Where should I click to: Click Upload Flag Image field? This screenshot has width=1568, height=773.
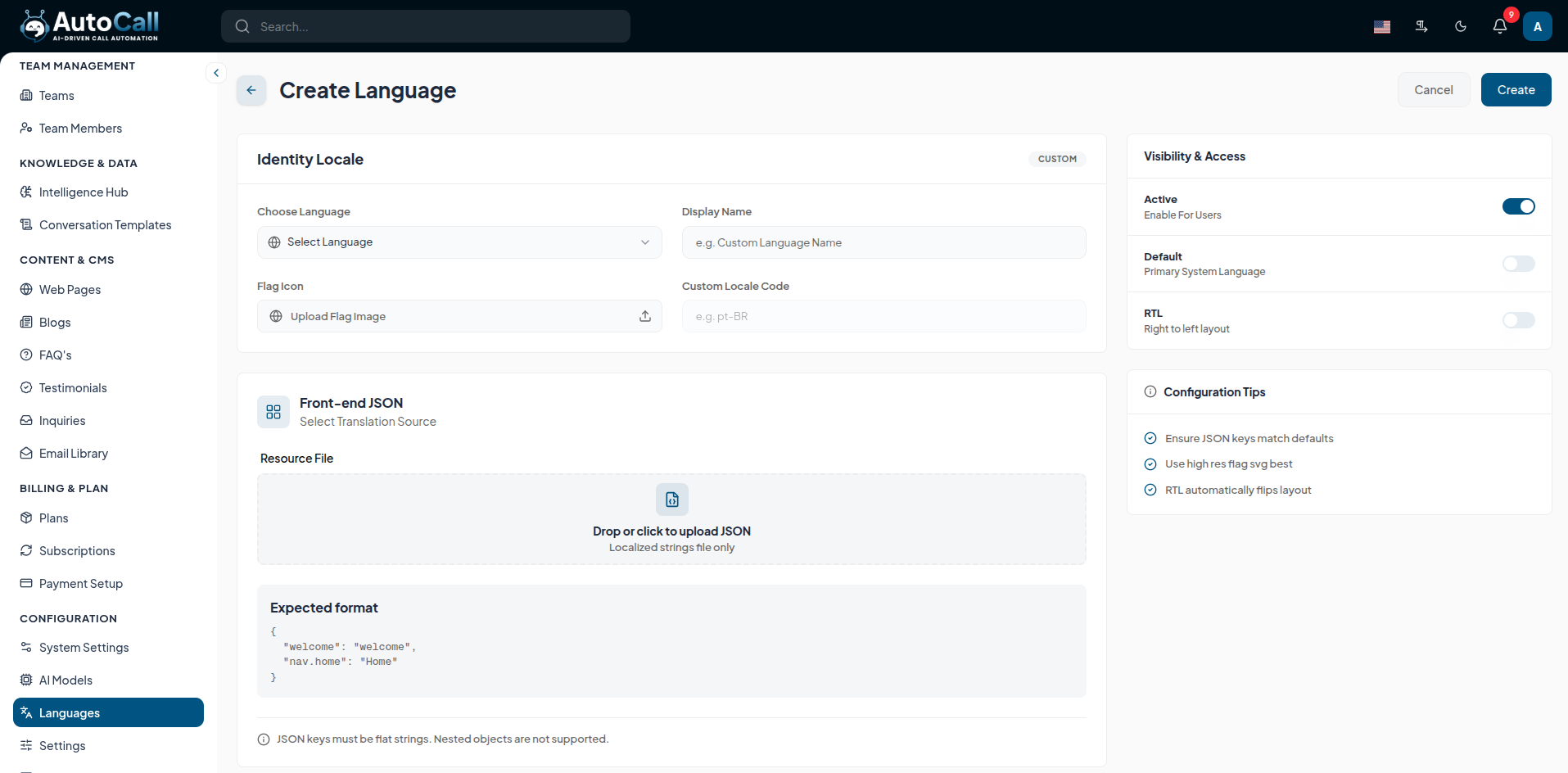(x=459, y=316)
